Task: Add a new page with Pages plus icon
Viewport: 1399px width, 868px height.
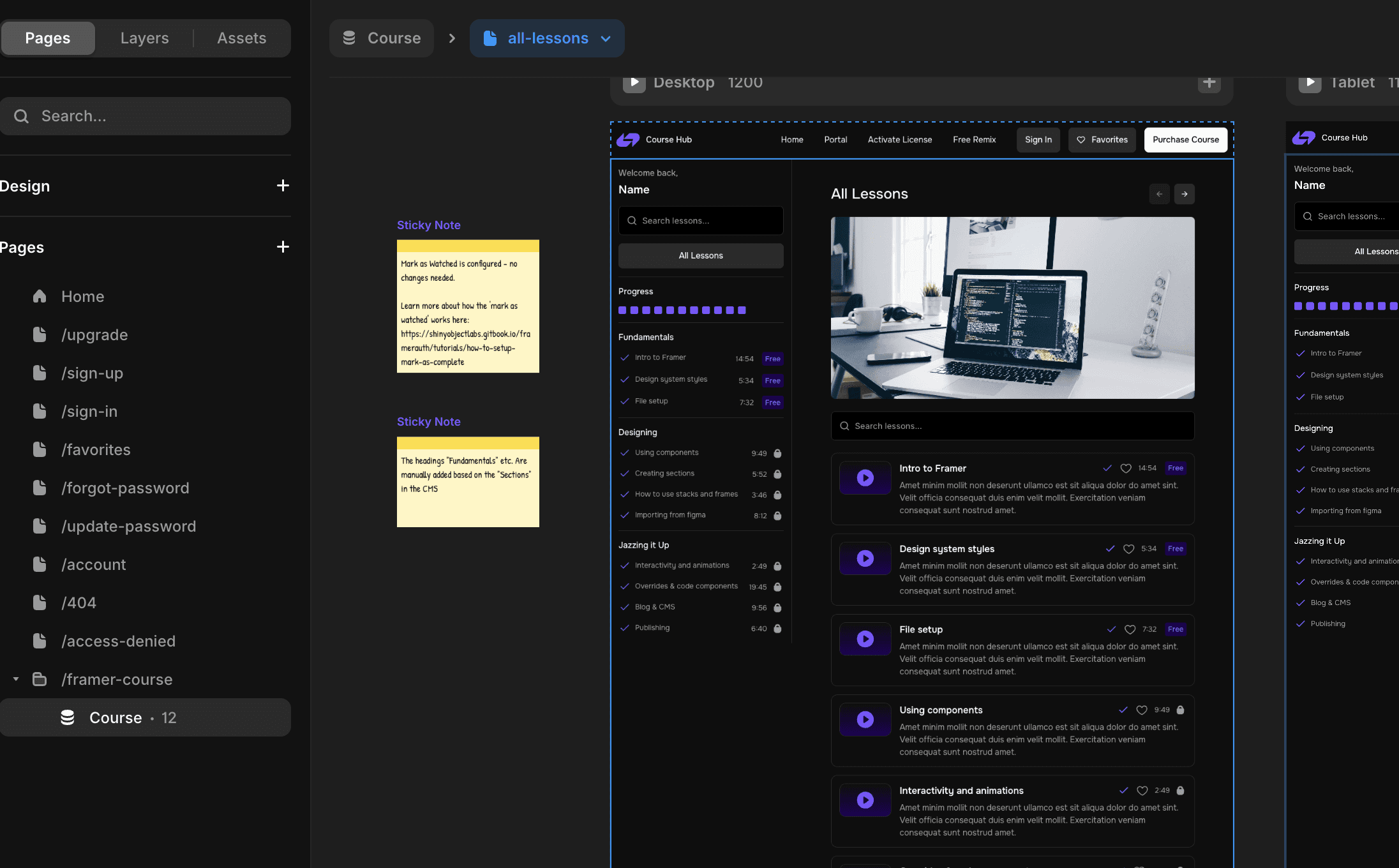Action: click(283, 247)
